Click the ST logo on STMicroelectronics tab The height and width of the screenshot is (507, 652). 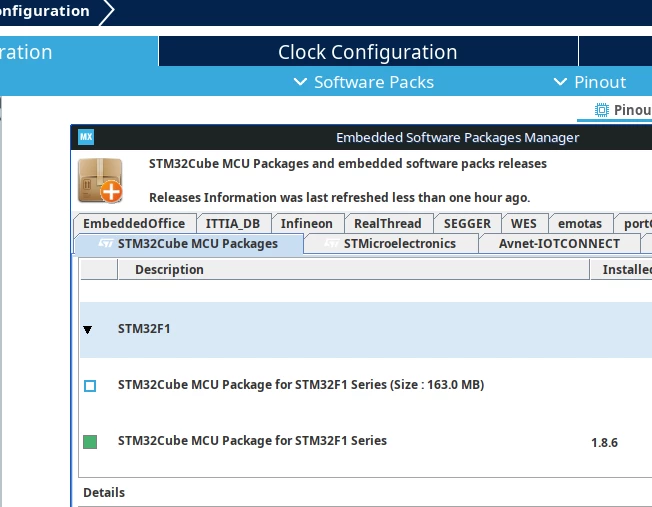click(x=331, y=243)
